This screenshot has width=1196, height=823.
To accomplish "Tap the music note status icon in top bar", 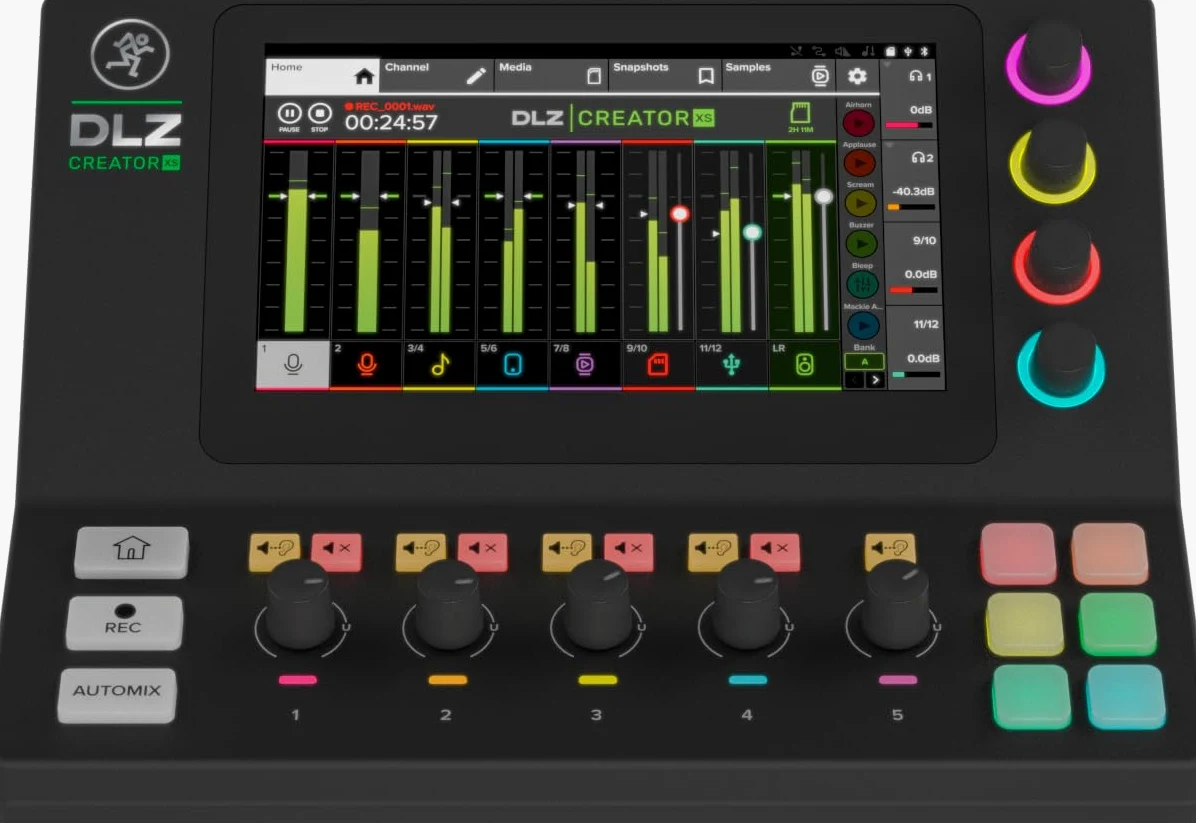I will click(x=868, y=51).
